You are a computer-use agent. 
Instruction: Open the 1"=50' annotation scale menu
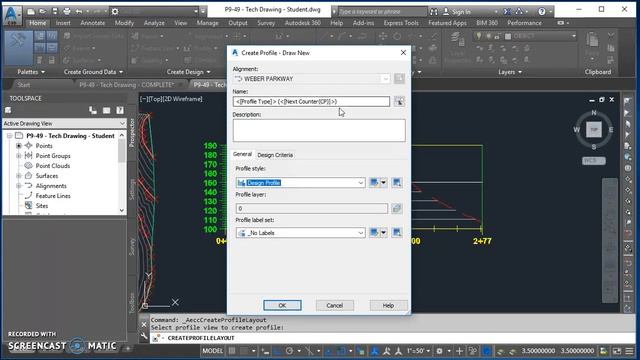click(418, 351)
